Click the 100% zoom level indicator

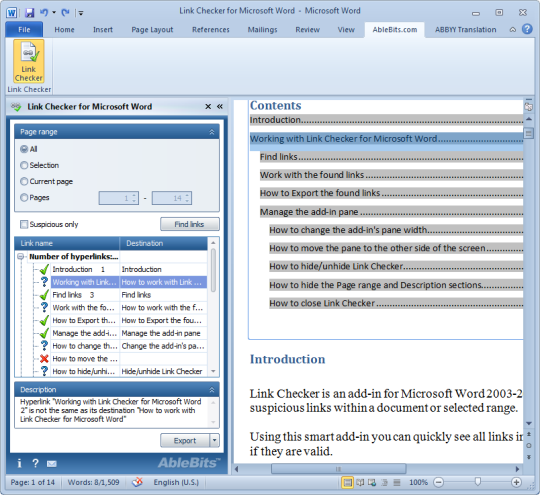[x=418, y=482]
